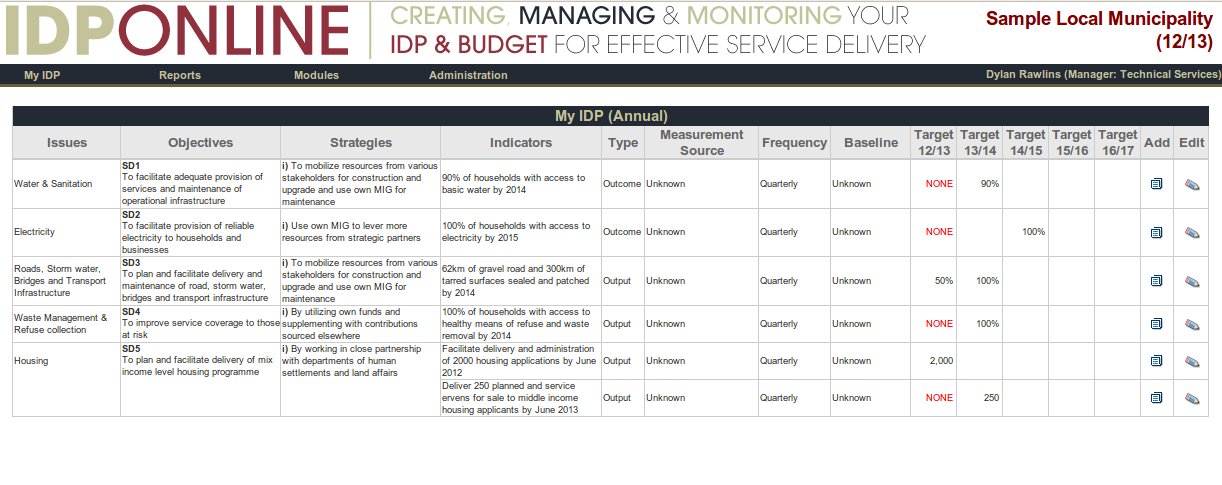Click the Type column header
The image size is (1222, 485).
pos(623,143)
